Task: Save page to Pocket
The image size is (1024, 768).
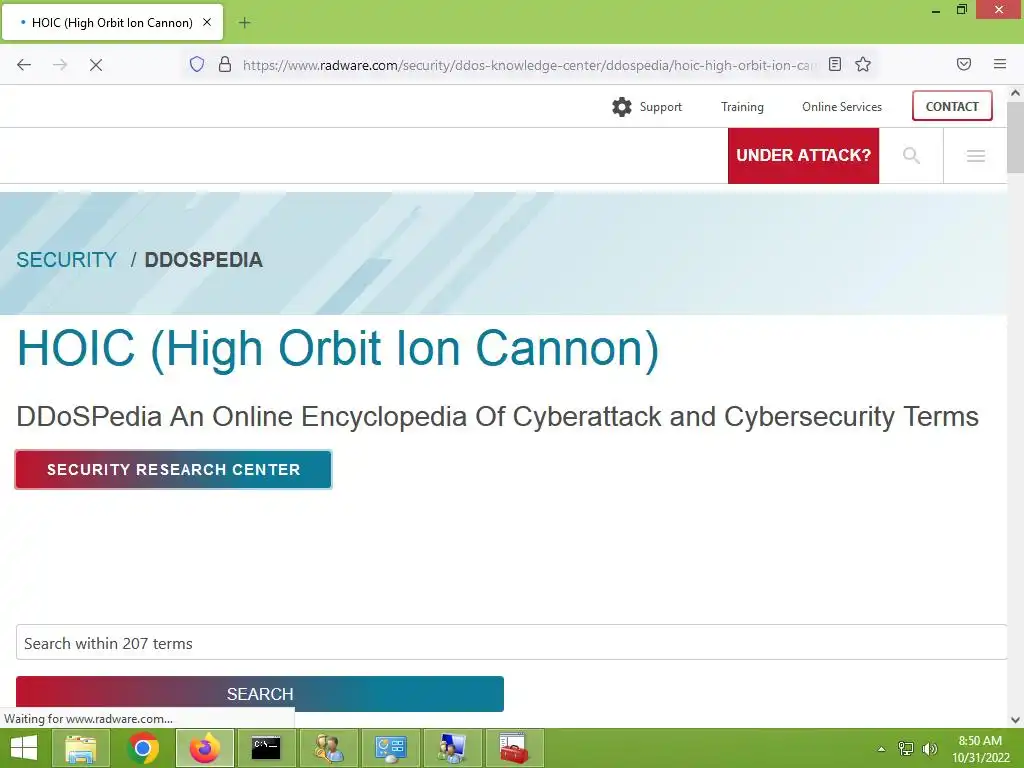Action: [x=963, y=64]
